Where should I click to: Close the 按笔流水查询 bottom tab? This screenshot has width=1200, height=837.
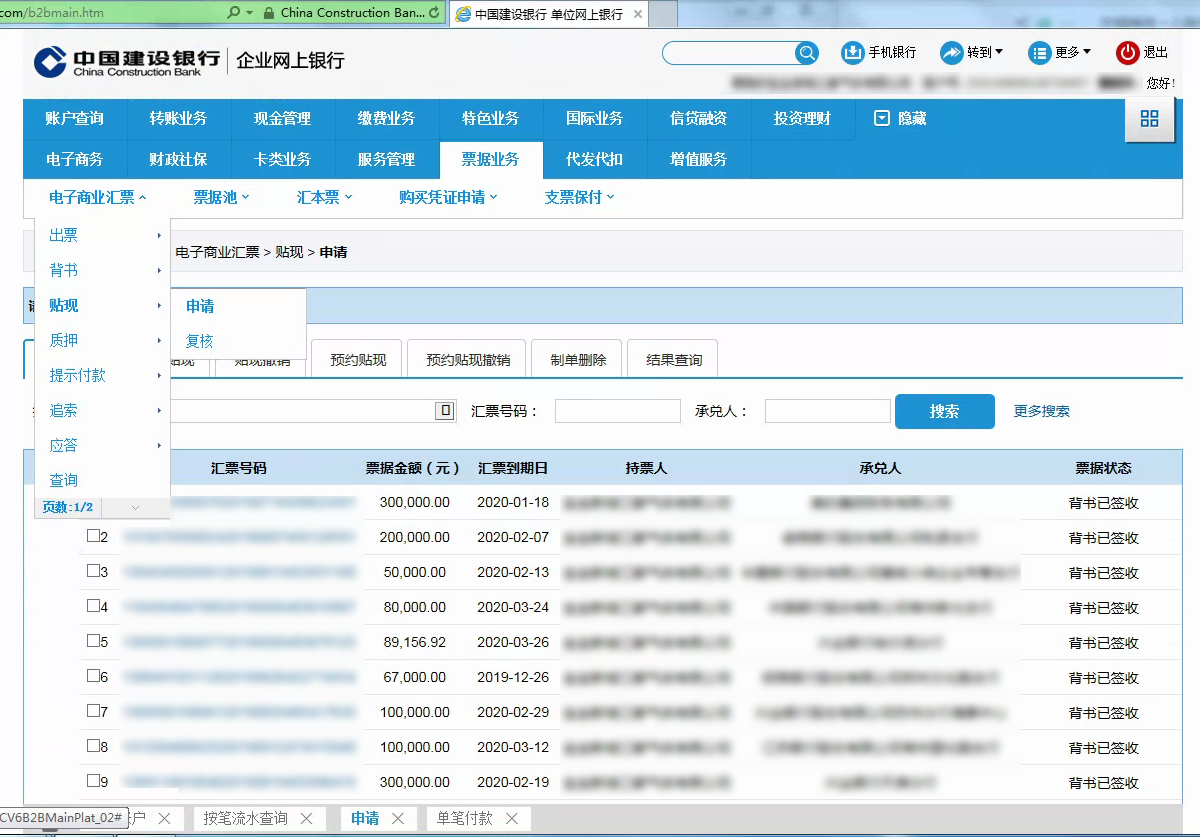coord(306,819)
